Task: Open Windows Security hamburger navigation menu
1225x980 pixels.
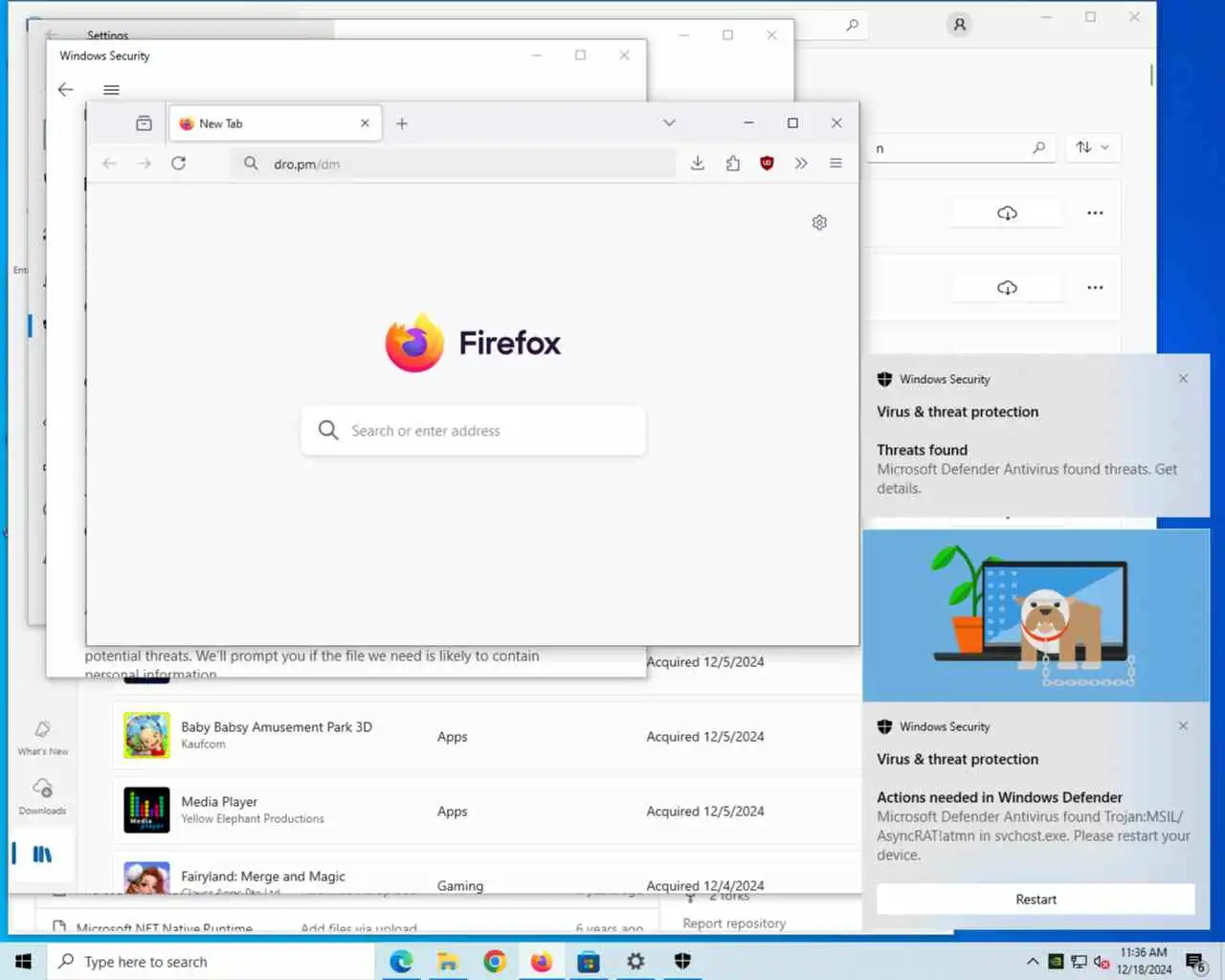Action: pos(111,90)
